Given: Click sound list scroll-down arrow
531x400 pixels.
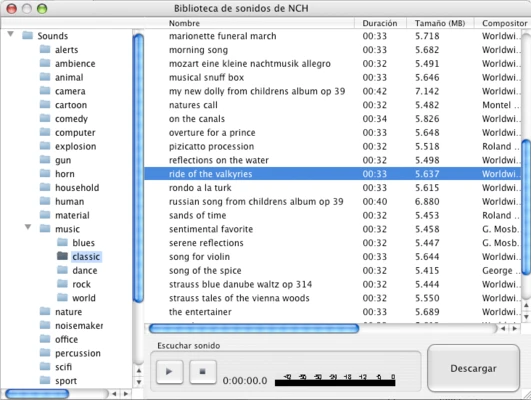Looking at the screenshot, I should click(526, 317).
